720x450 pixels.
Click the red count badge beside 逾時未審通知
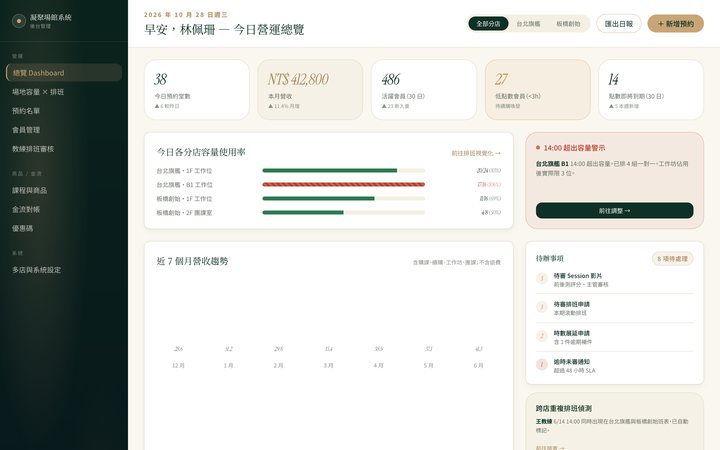click(x=542, y=364)
